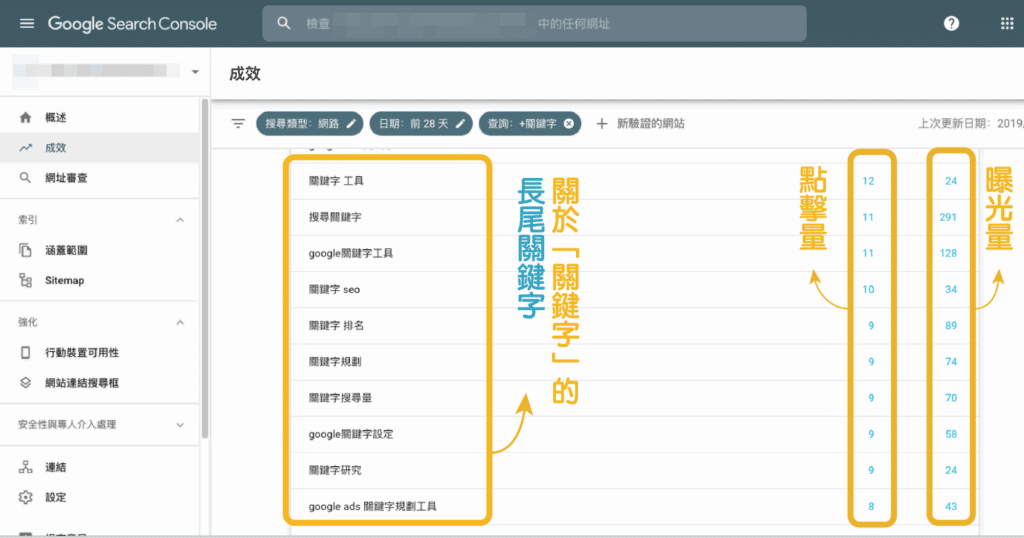The height and width of the screenshot is (538, 1024).
Task: Click the filter list icon
Action: pos(238,123)
